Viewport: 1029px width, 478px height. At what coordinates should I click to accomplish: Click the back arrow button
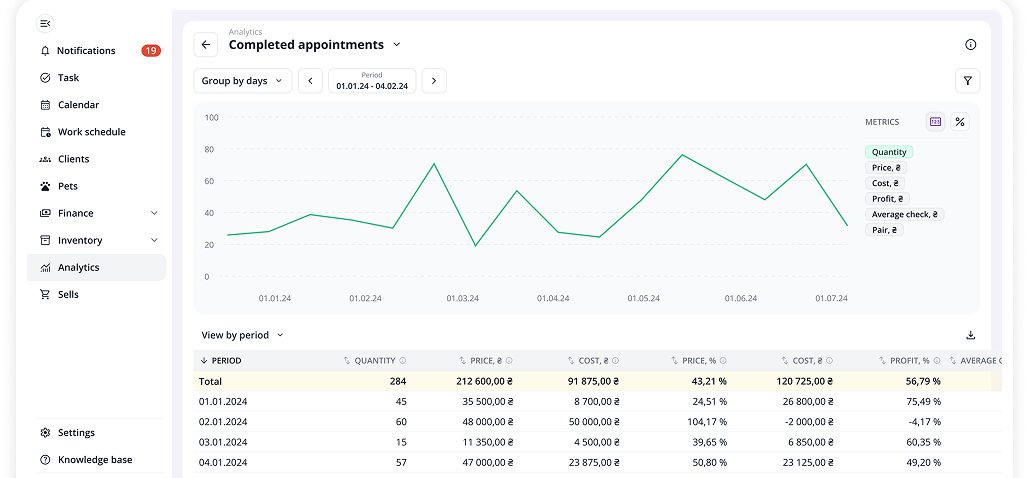[x=206, y=45]
